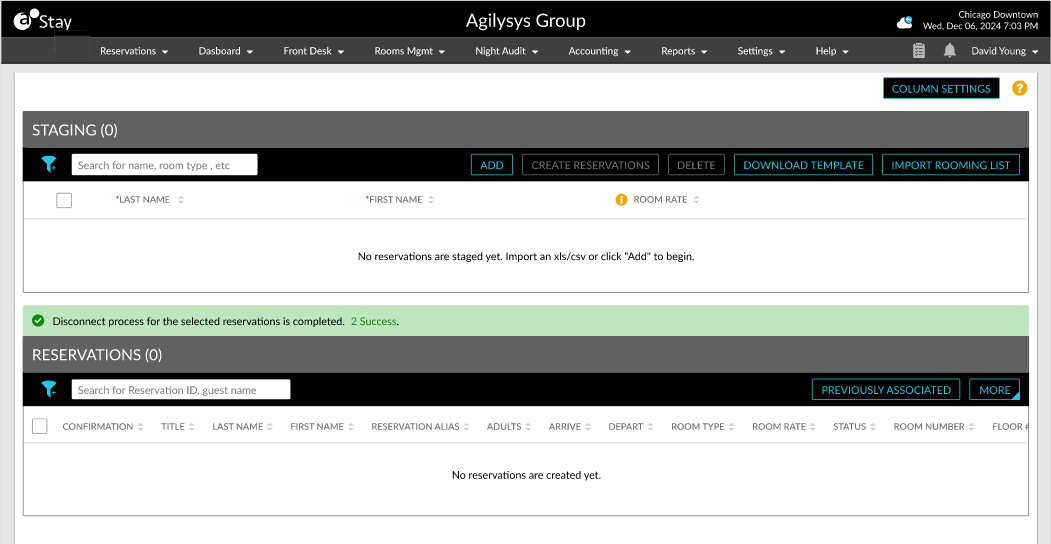
Task: Click the FIRST NAME header in Reservations
Action: pos(317,427)
